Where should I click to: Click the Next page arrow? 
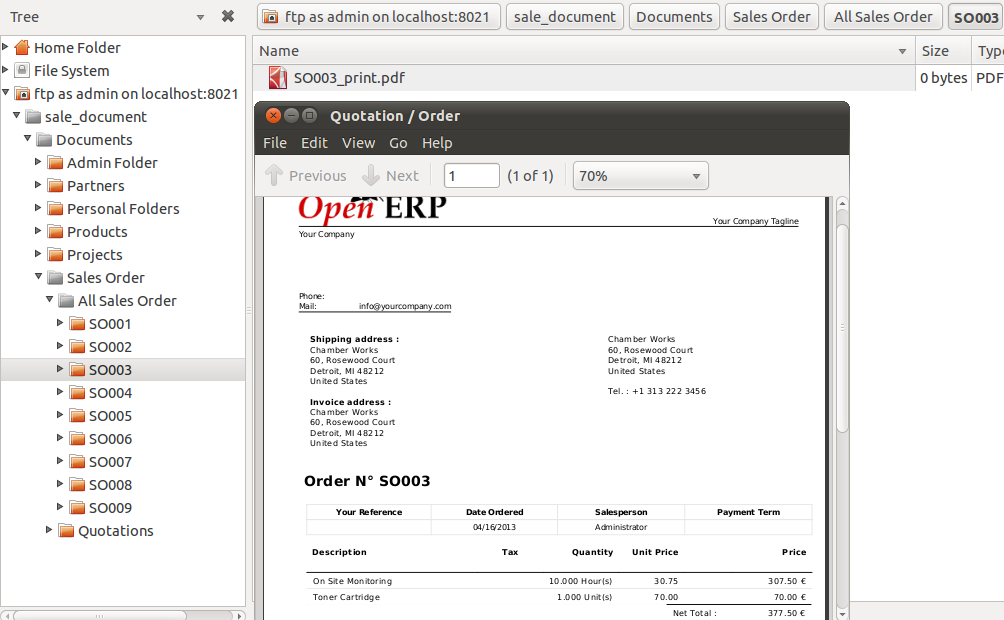tap(371, 176)
